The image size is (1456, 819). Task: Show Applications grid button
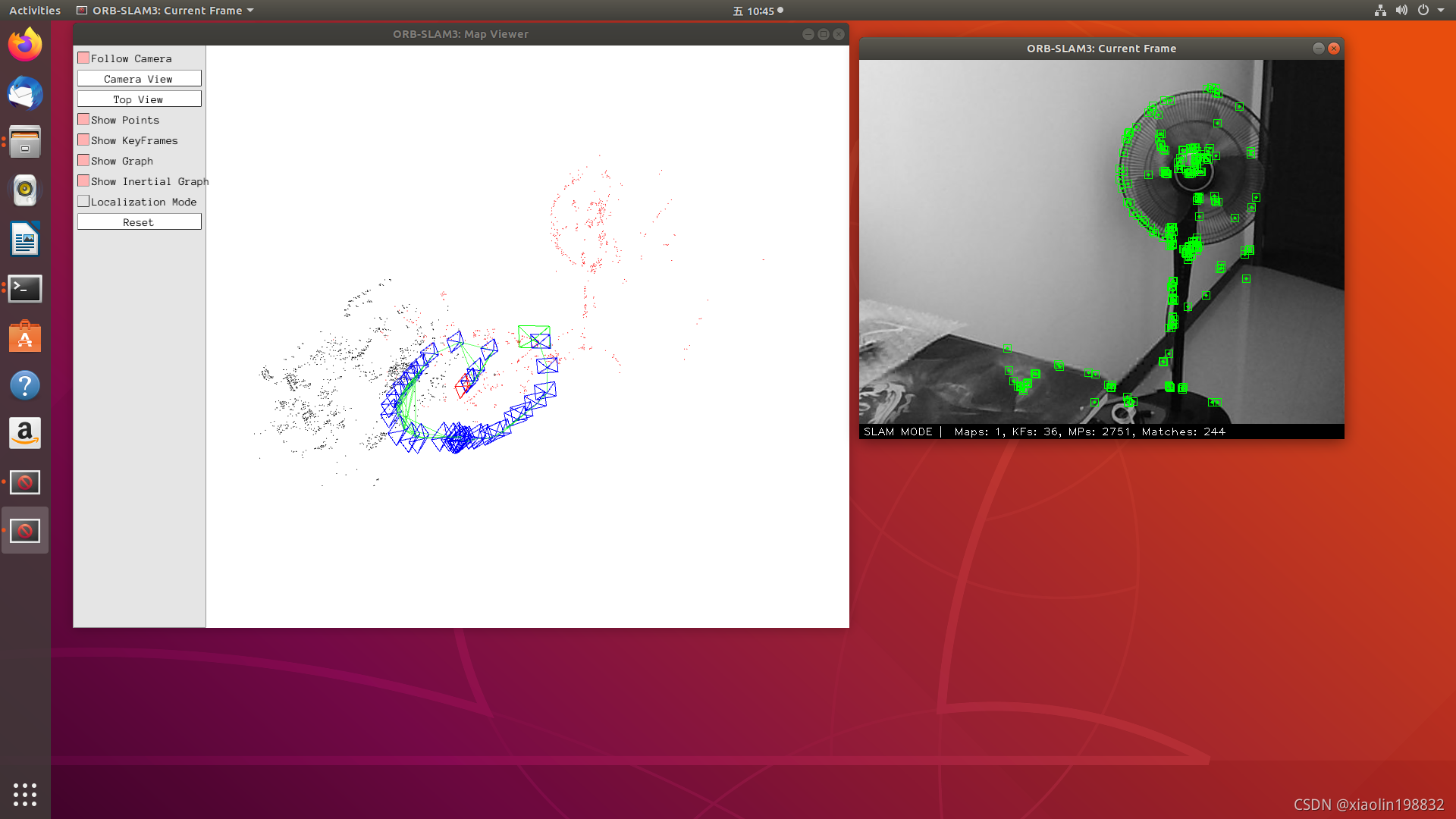click(x=25, y=794)
